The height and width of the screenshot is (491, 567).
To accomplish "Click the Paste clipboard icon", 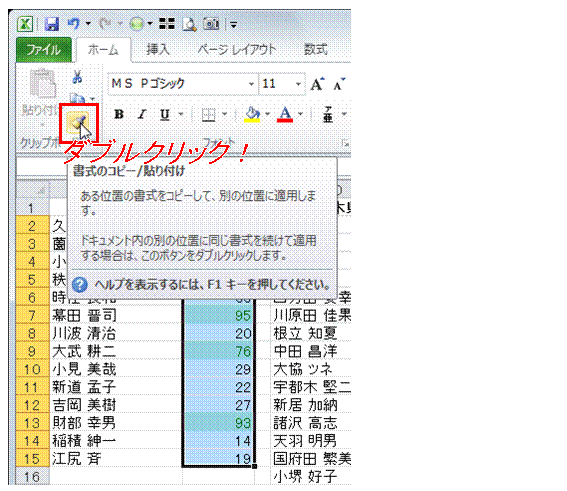I will (x=42, y=83).
